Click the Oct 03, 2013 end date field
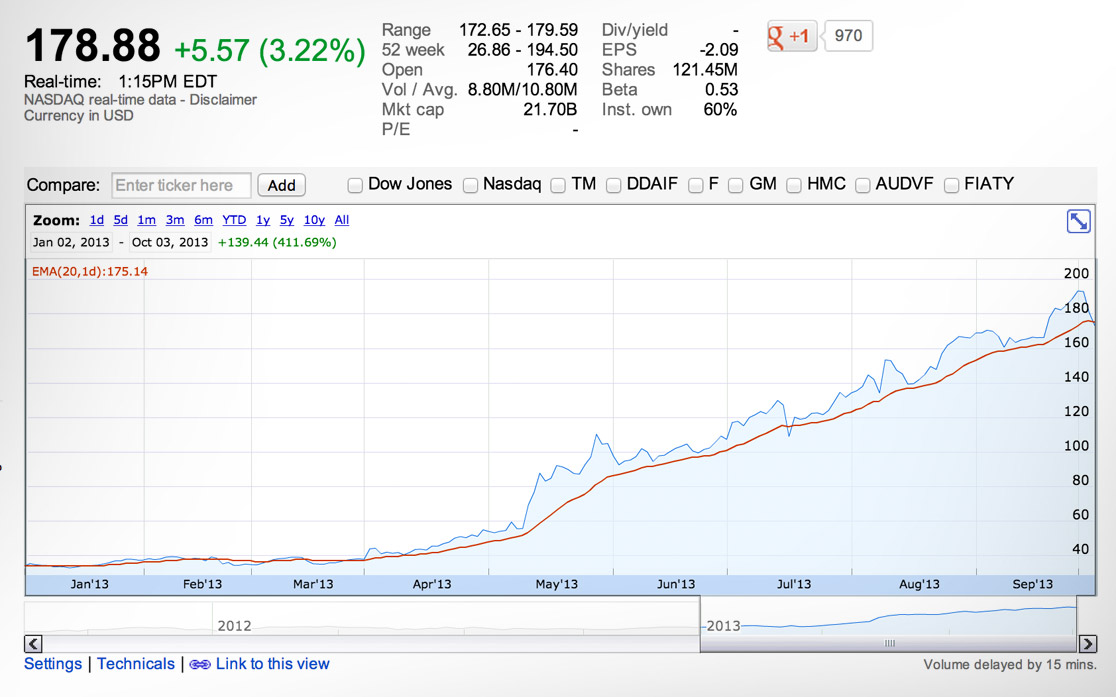Image resolution: width=1116 pixels, height=697 pixels. click(170, 242)
